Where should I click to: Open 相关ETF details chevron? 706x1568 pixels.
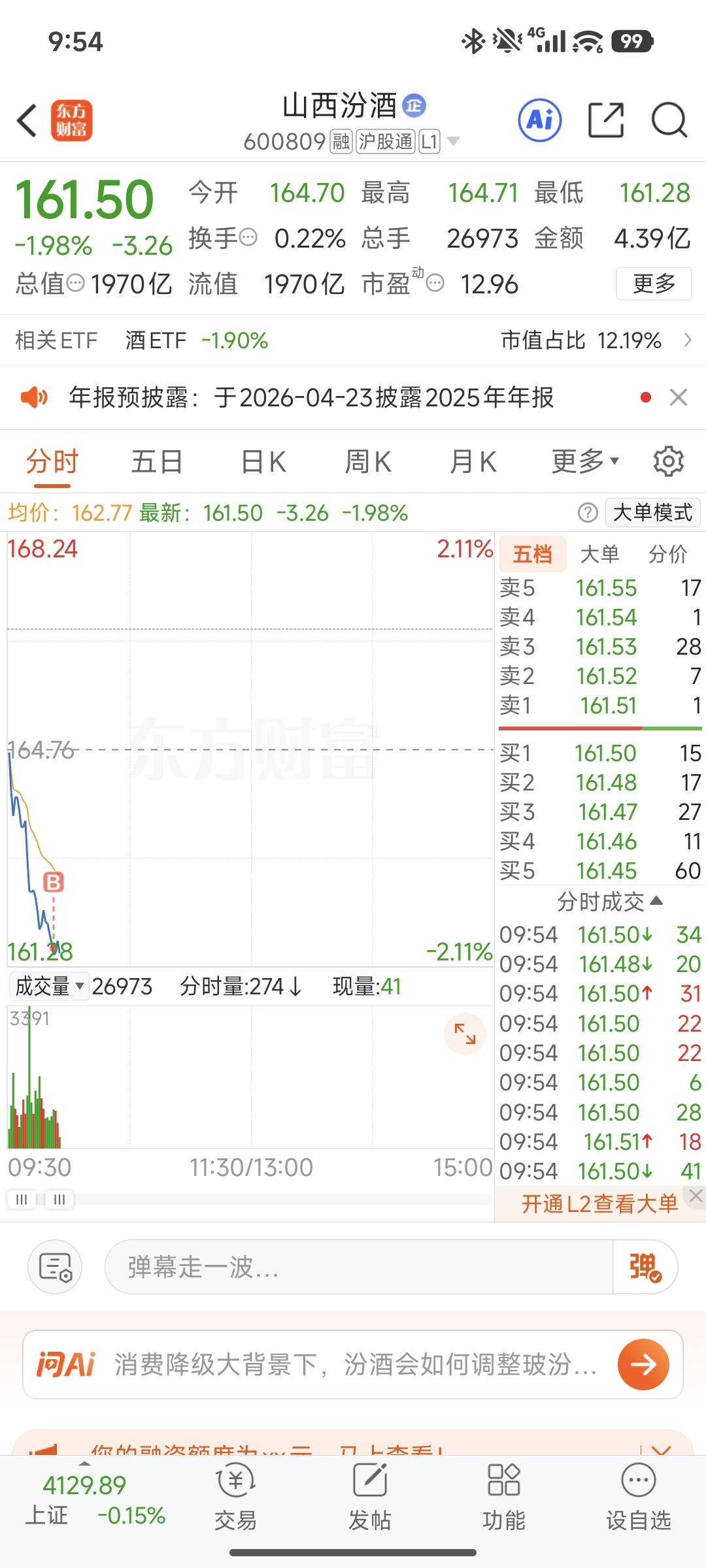[x=688, y=340]
